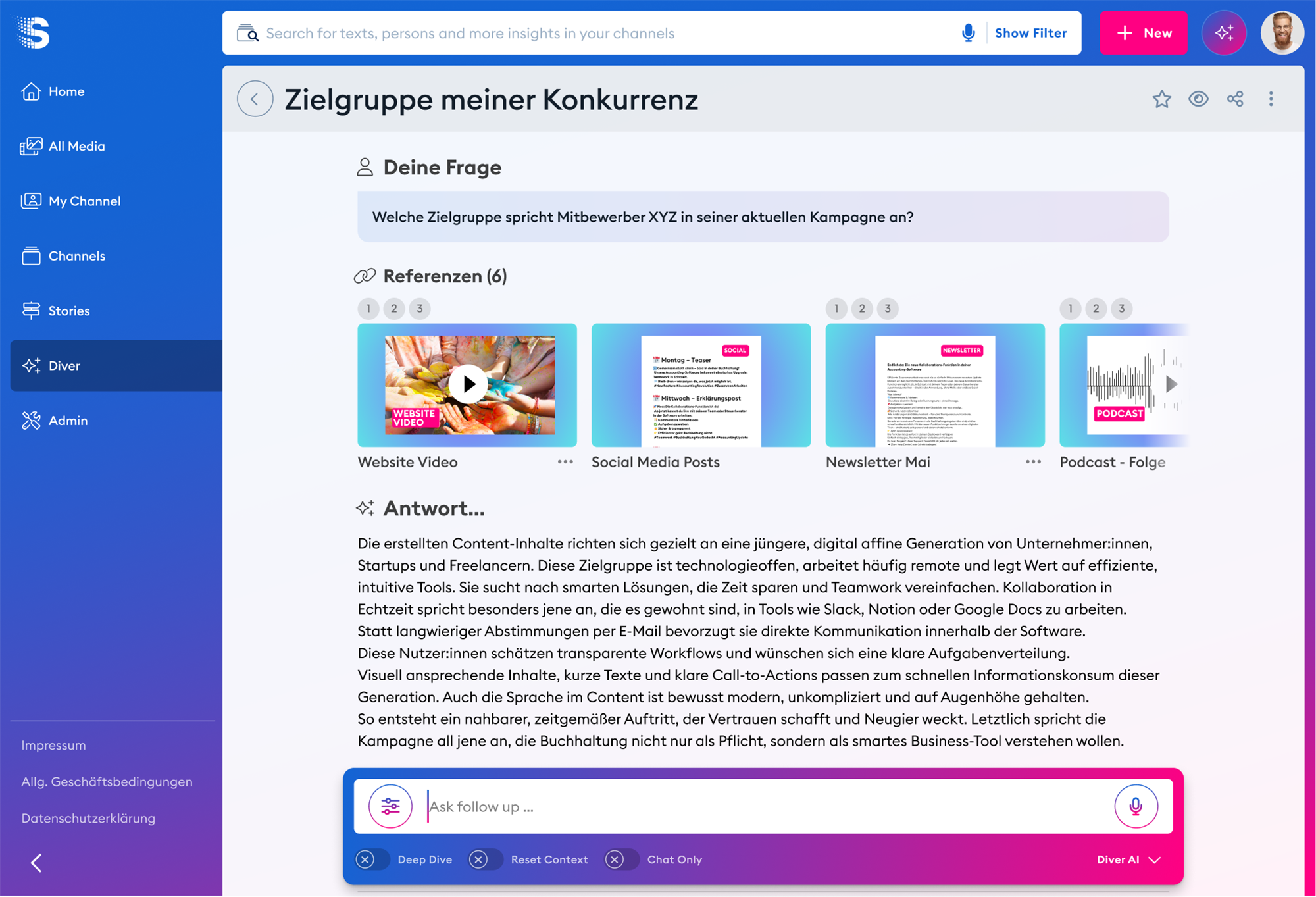Screen dimensions: 1316x897
Task: Select badge 3 above Newsletter Mai
Action: pos(888,308)
